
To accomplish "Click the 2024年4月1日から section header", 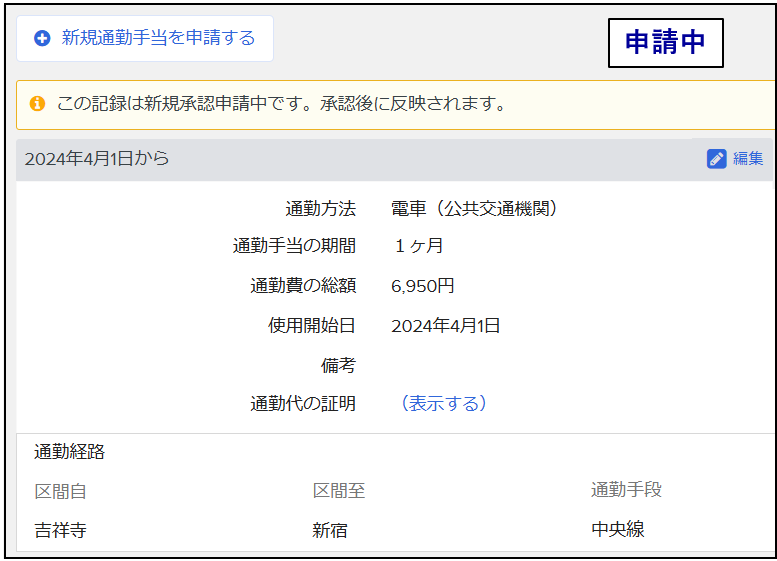I will (x=97, y=159).
